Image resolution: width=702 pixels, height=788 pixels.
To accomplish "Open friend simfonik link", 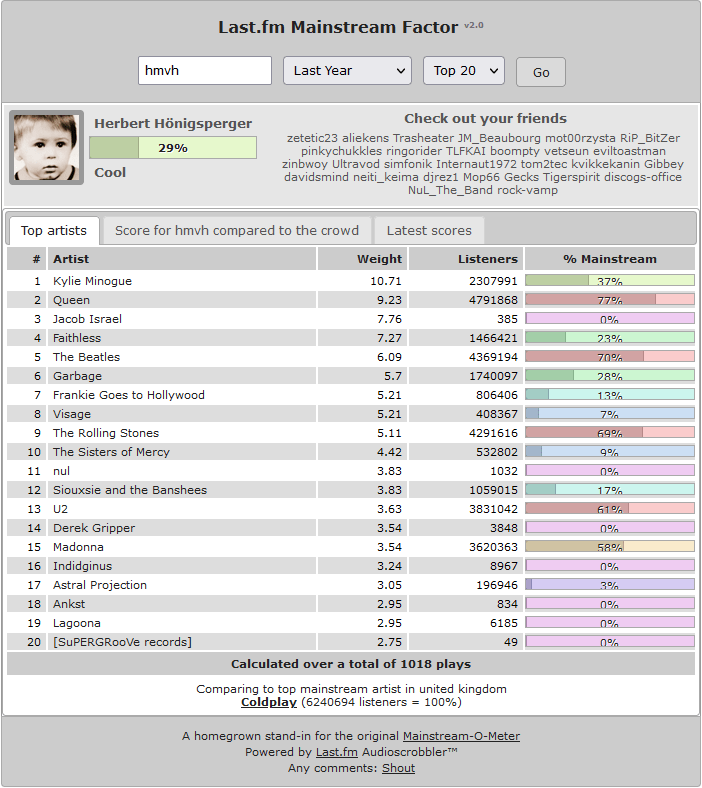I will point(408,164).
